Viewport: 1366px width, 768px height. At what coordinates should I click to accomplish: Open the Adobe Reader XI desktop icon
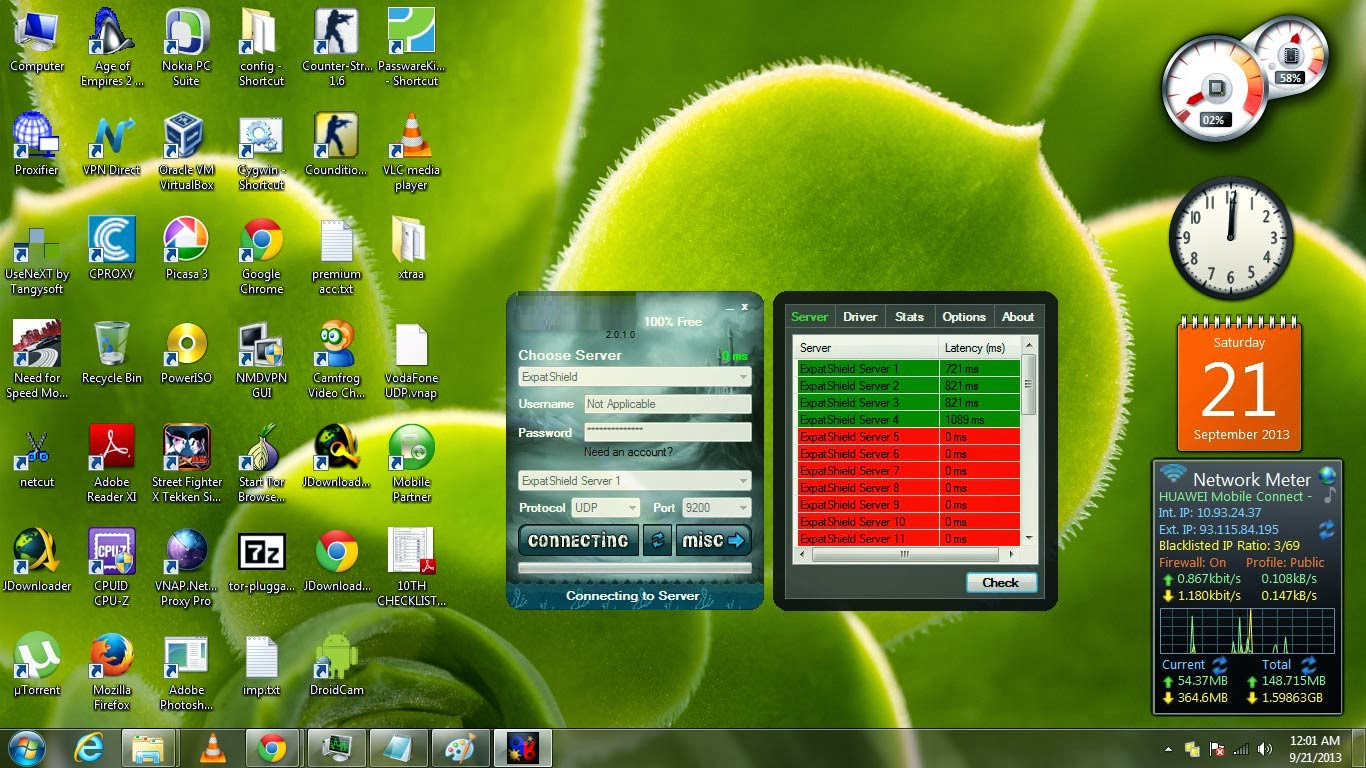(x=112, y=463)
